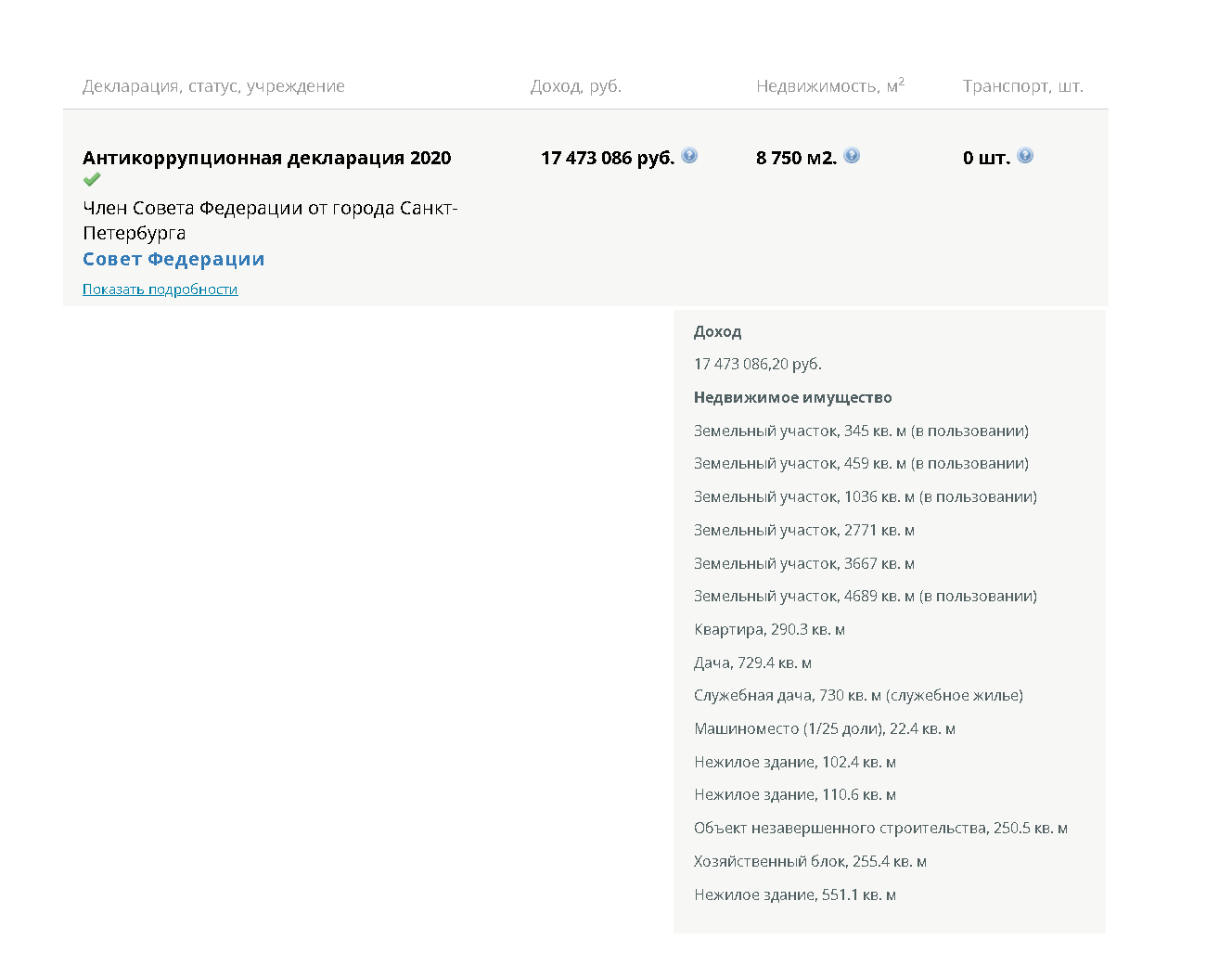Click Земельный участок, 2771 кв. м row

click(804, 530)
